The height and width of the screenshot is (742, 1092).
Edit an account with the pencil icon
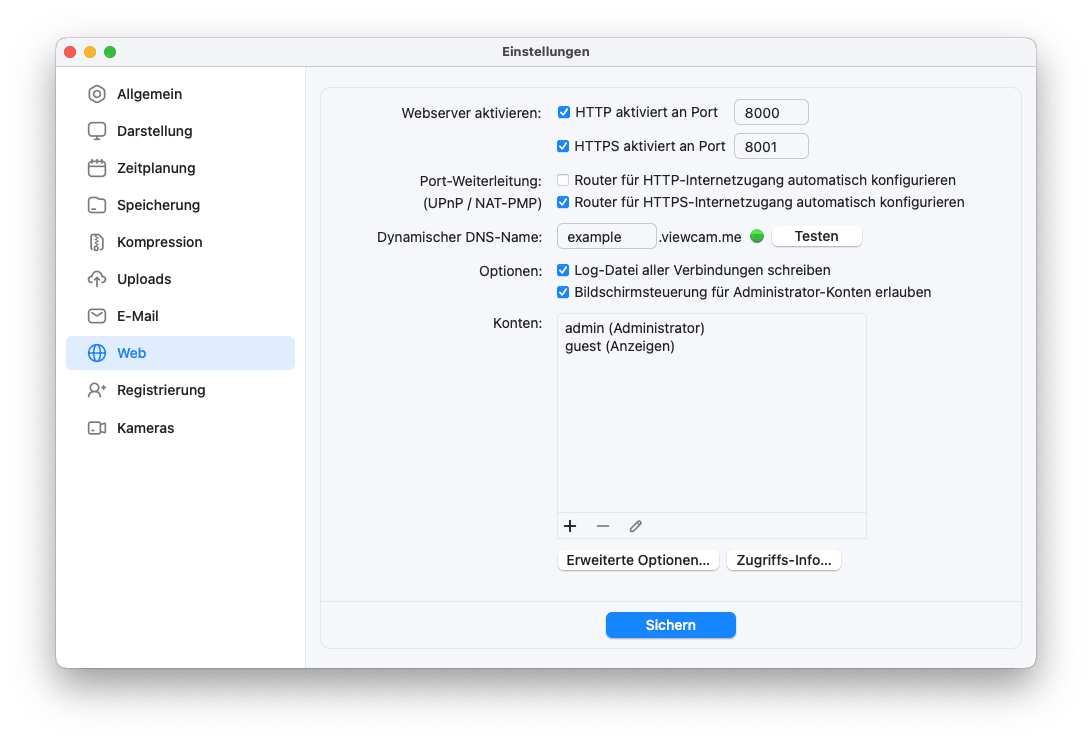635,526
